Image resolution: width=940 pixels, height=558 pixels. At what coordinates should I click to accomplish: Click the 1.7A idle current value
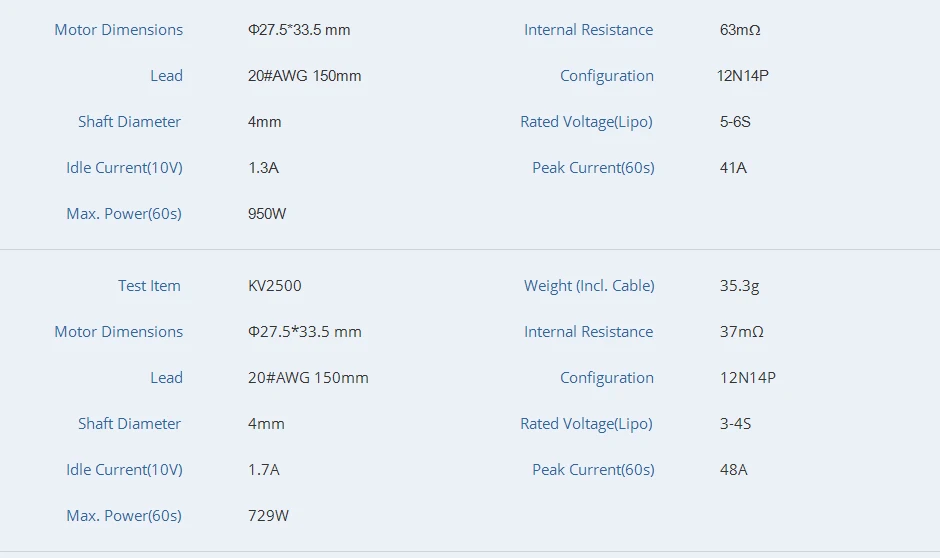click(264, 469)
